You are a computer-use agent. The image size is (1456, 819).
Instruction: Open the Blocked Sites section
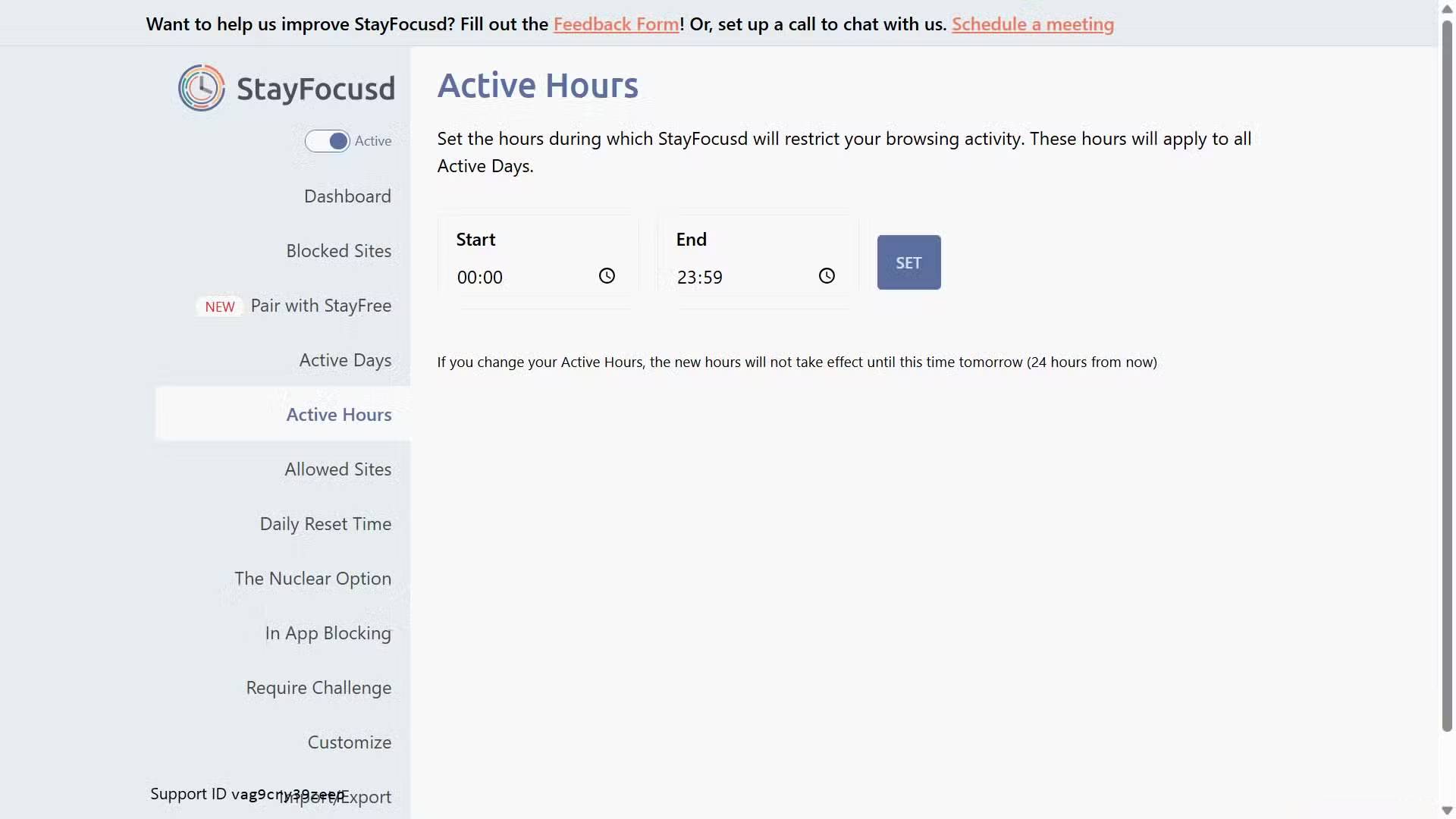coord(338,251)
